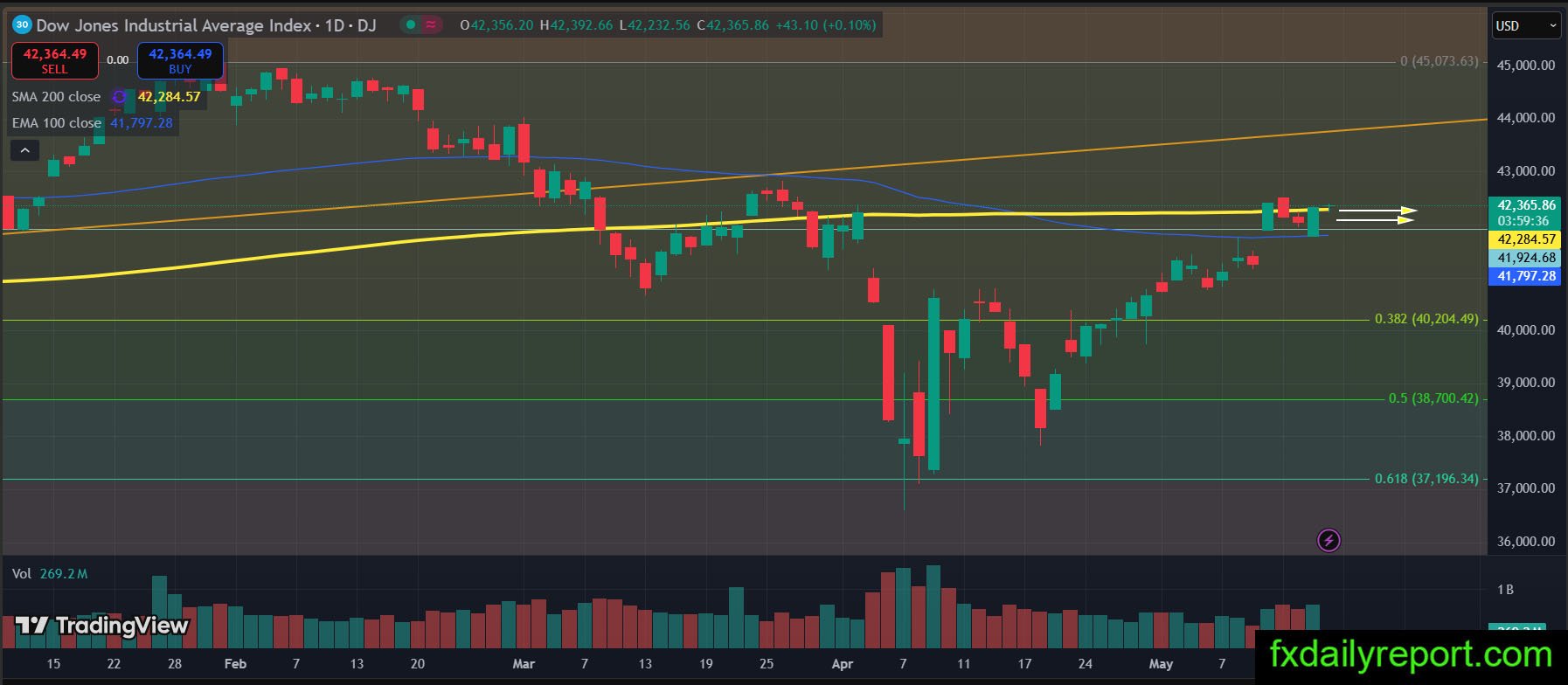Click the blue BUY 42,364.49 button
1568x685 pixels.
point(180,60)
